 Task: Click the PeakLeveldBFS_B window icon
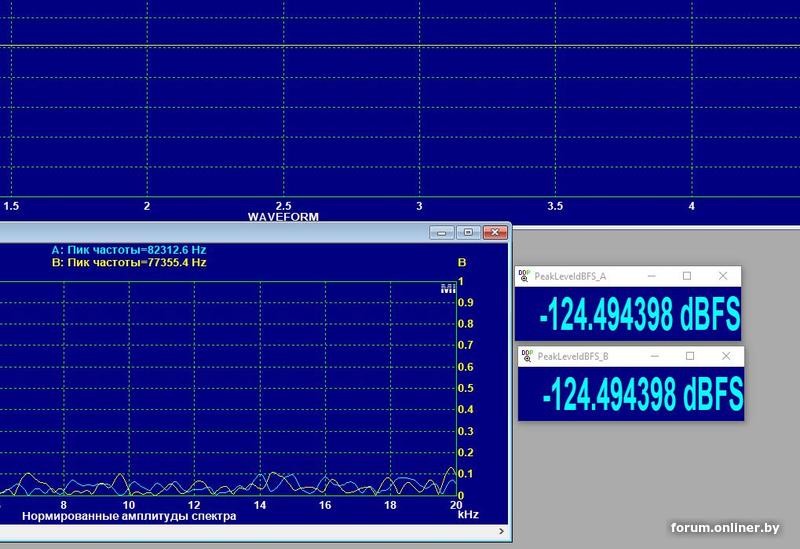click(x=527, y=356)
